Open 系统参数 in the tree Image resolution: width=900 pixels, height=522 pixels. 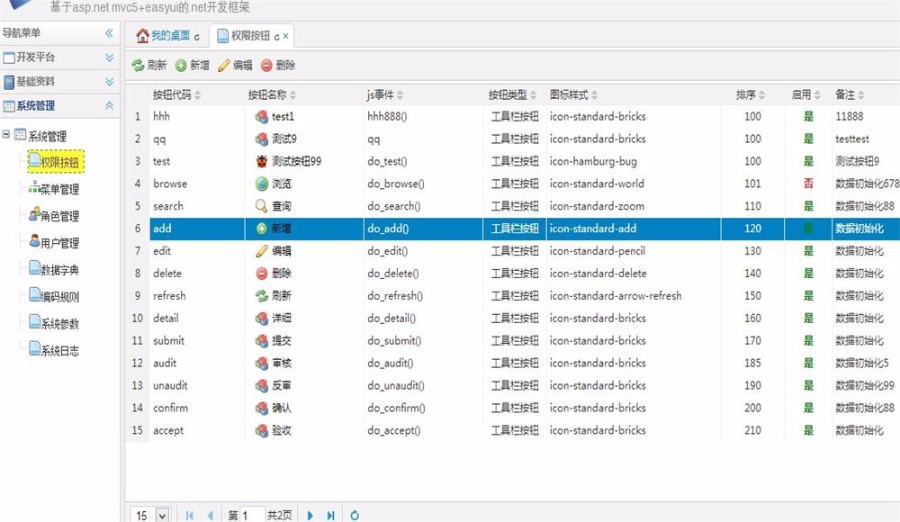coord(55,324)
